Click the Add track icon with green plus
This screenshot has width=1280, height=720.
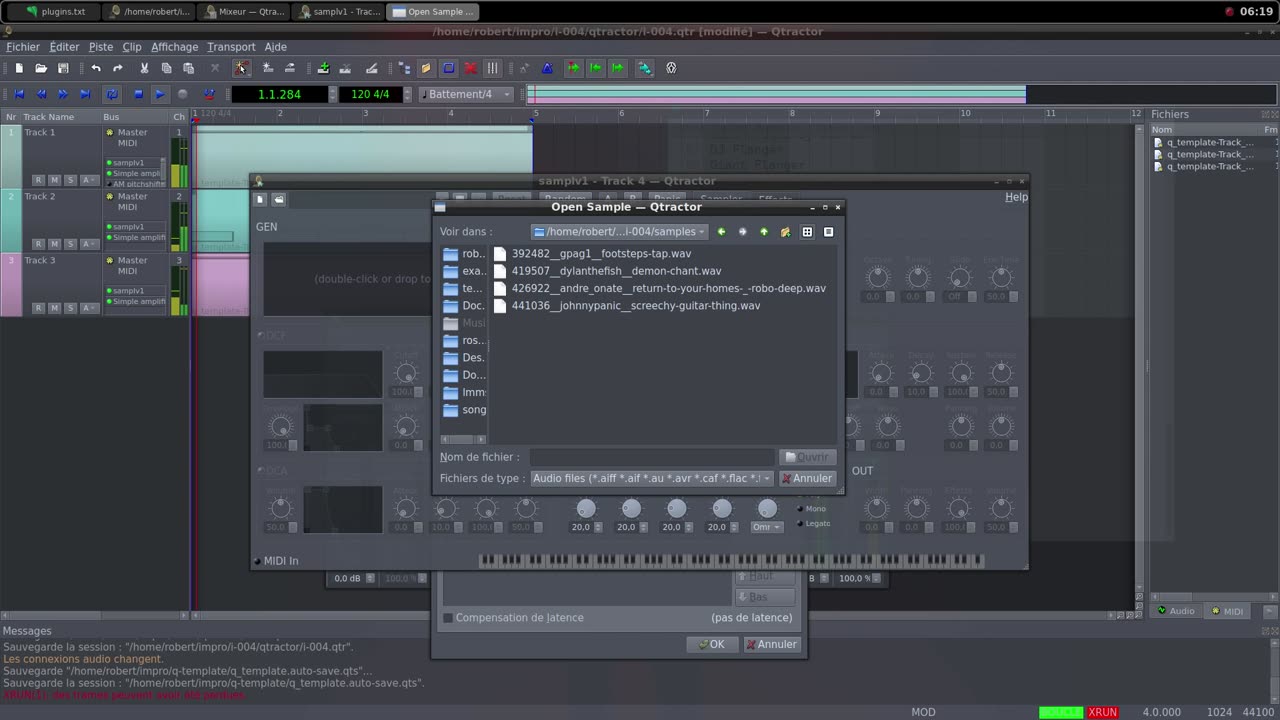(323, 68)
